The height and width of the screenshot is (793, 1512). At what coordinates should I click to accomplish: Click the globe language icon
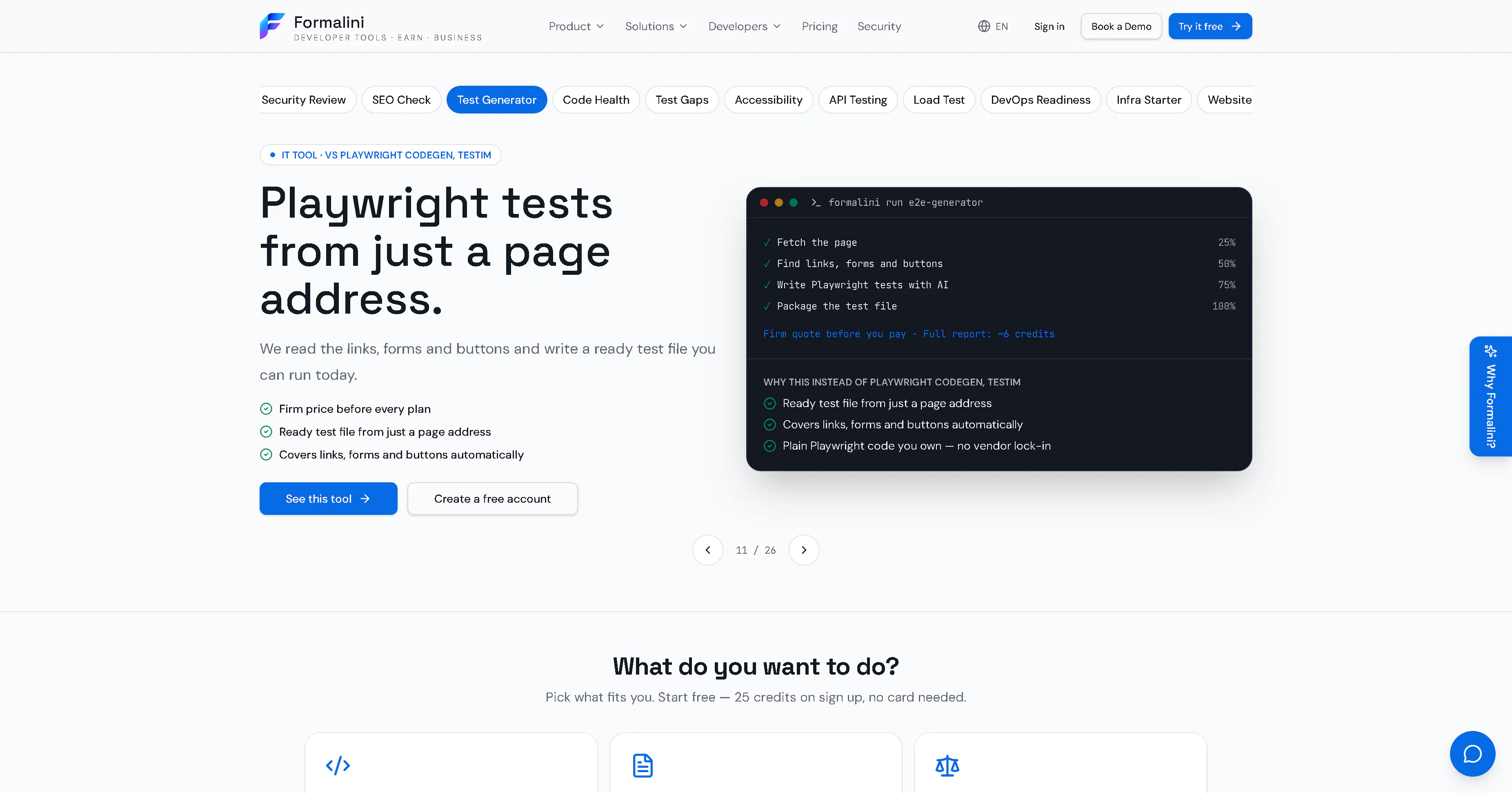click(x=984, y=27)
